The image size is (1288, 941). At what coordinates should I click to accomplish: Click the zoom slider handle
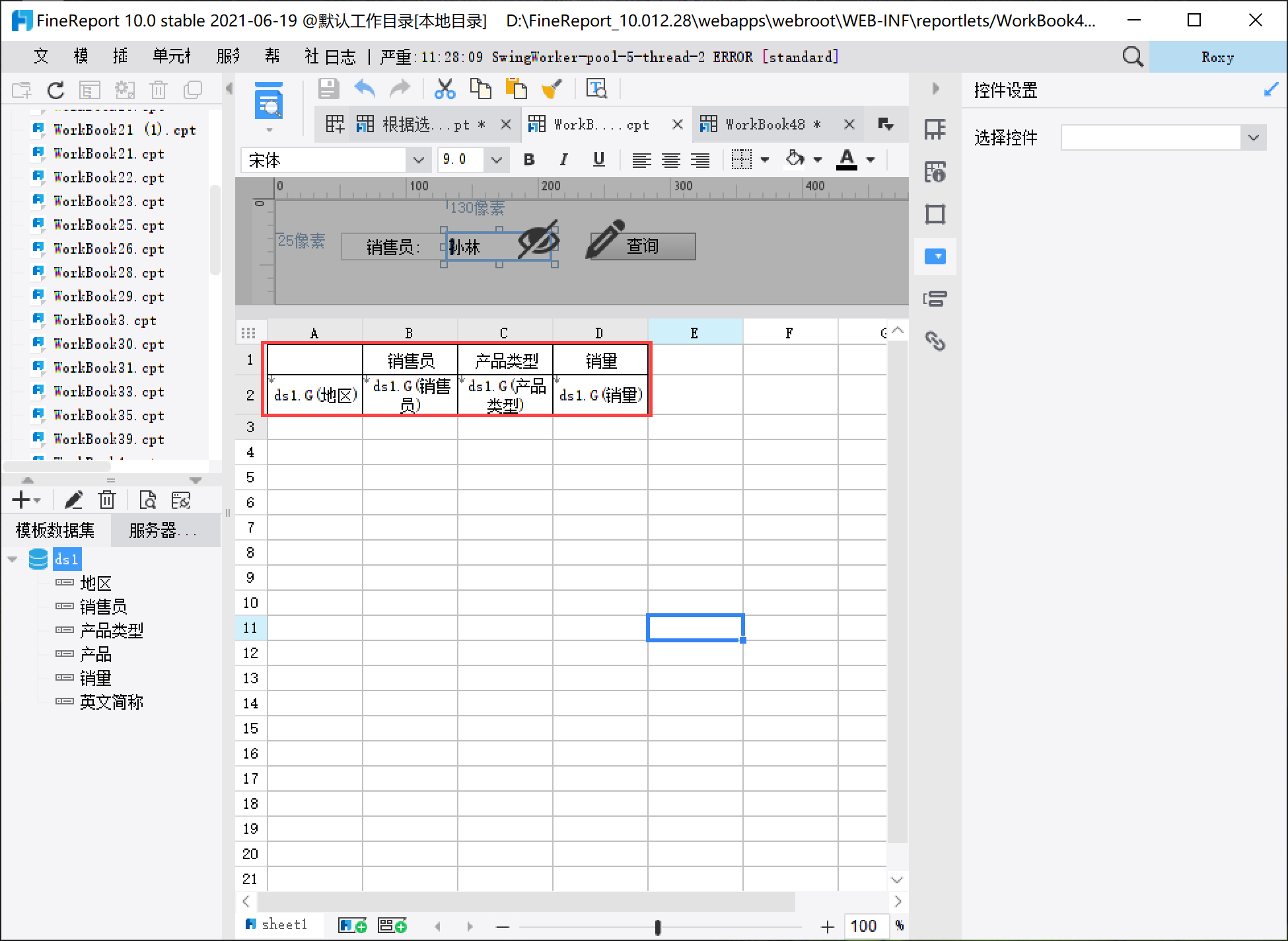point(657,927)
